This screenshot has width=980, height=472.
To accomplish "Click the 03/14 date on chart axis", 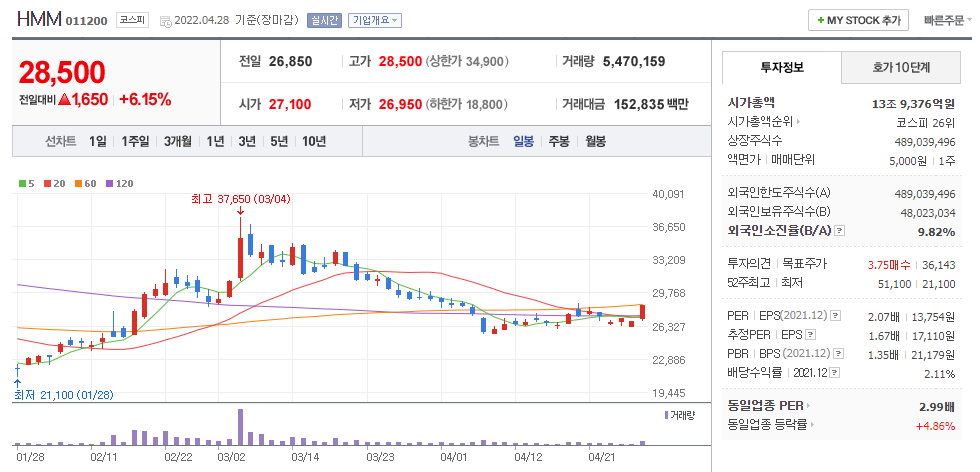I will pyautogui.click(x=306, y=457).
